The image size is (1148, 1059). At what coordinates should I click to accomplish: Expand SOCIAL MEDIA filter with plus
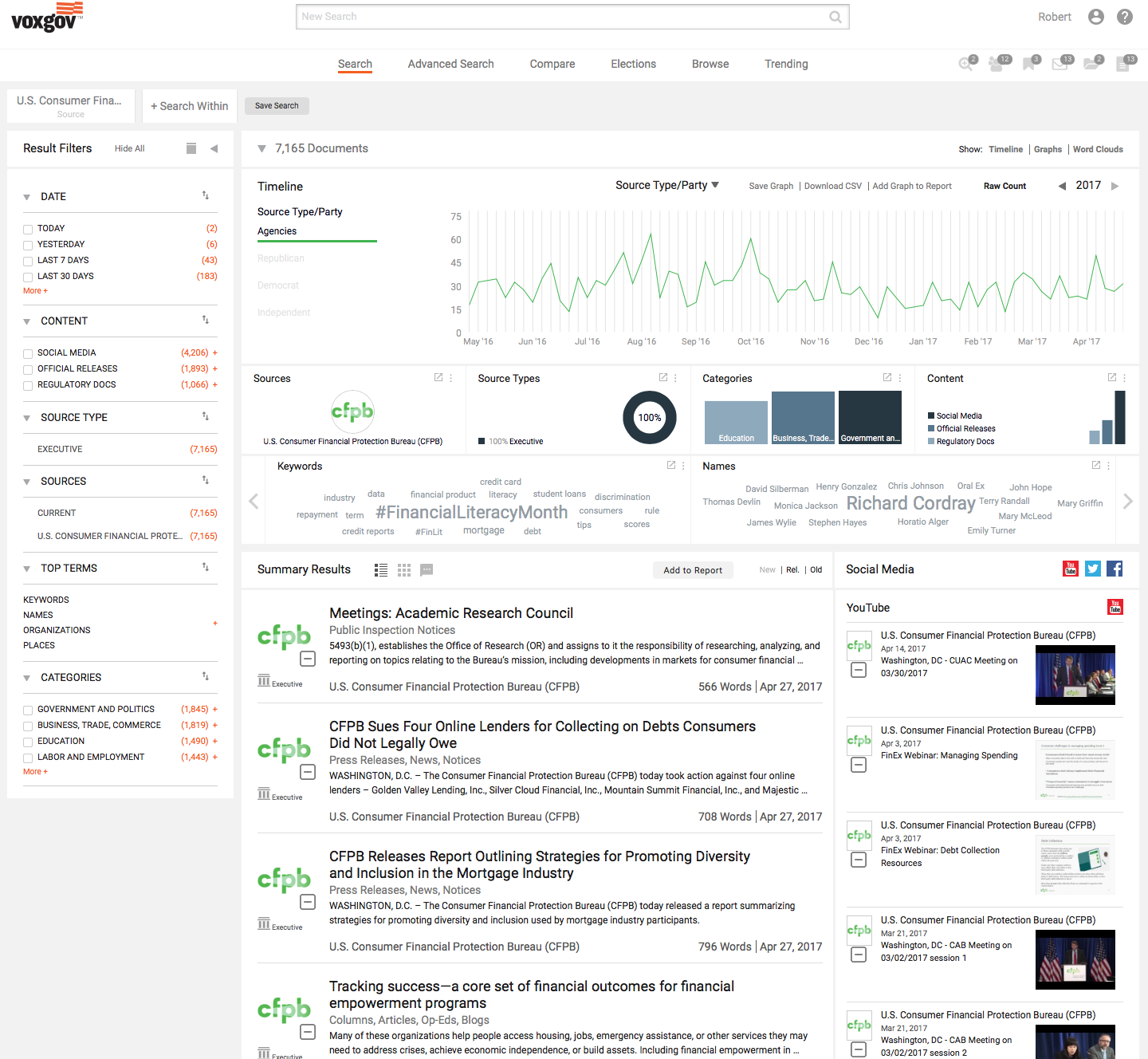(x=215, y=352)
